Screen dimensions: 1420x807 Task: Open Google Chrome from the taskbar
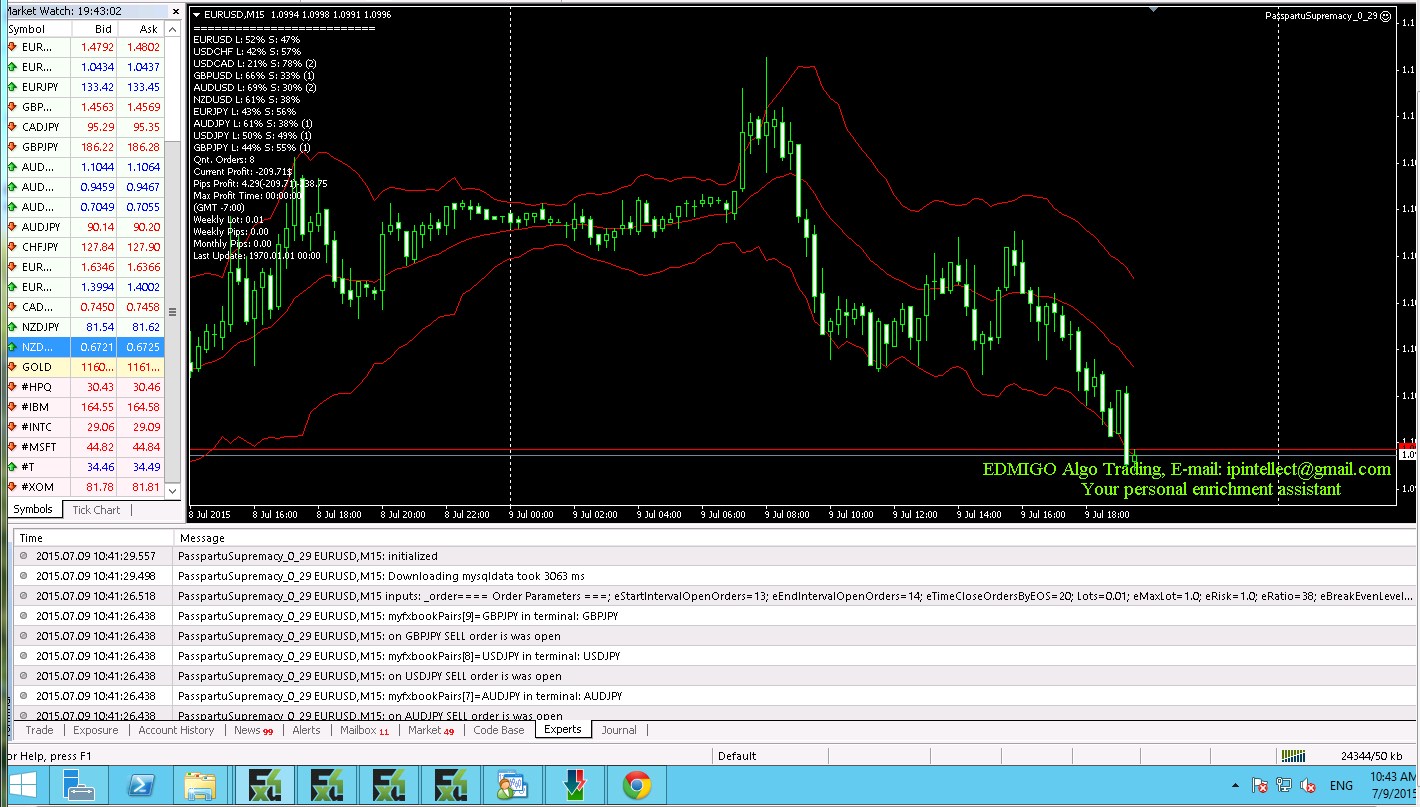(635, 786)
